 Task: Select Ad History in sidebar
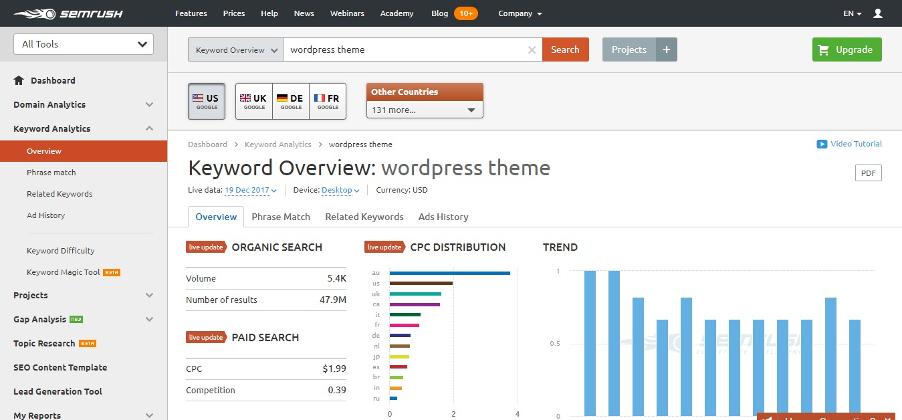45,215
